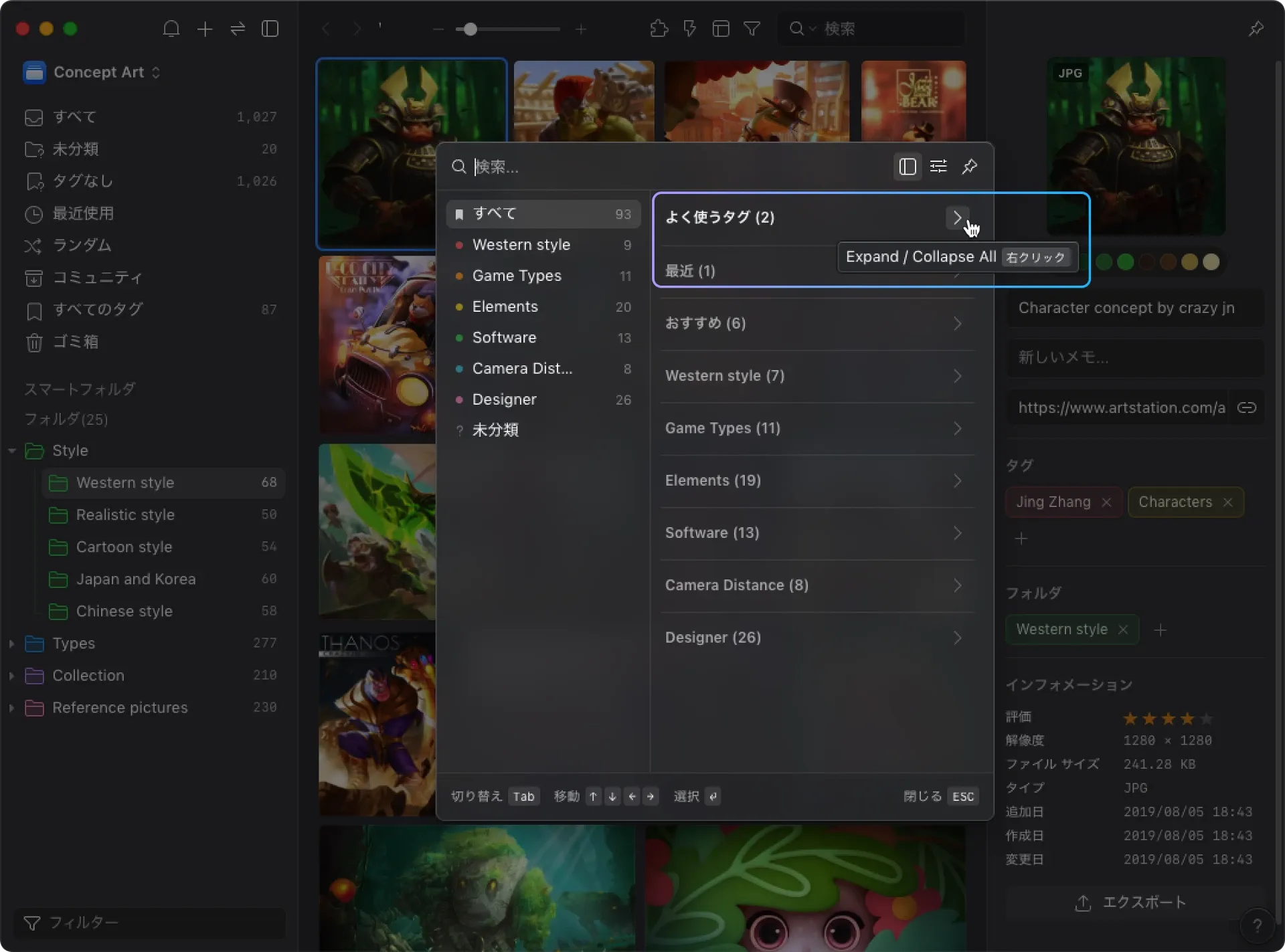Click the 新しいメモ note field

pyautogui.click(x=1135, y=357)
